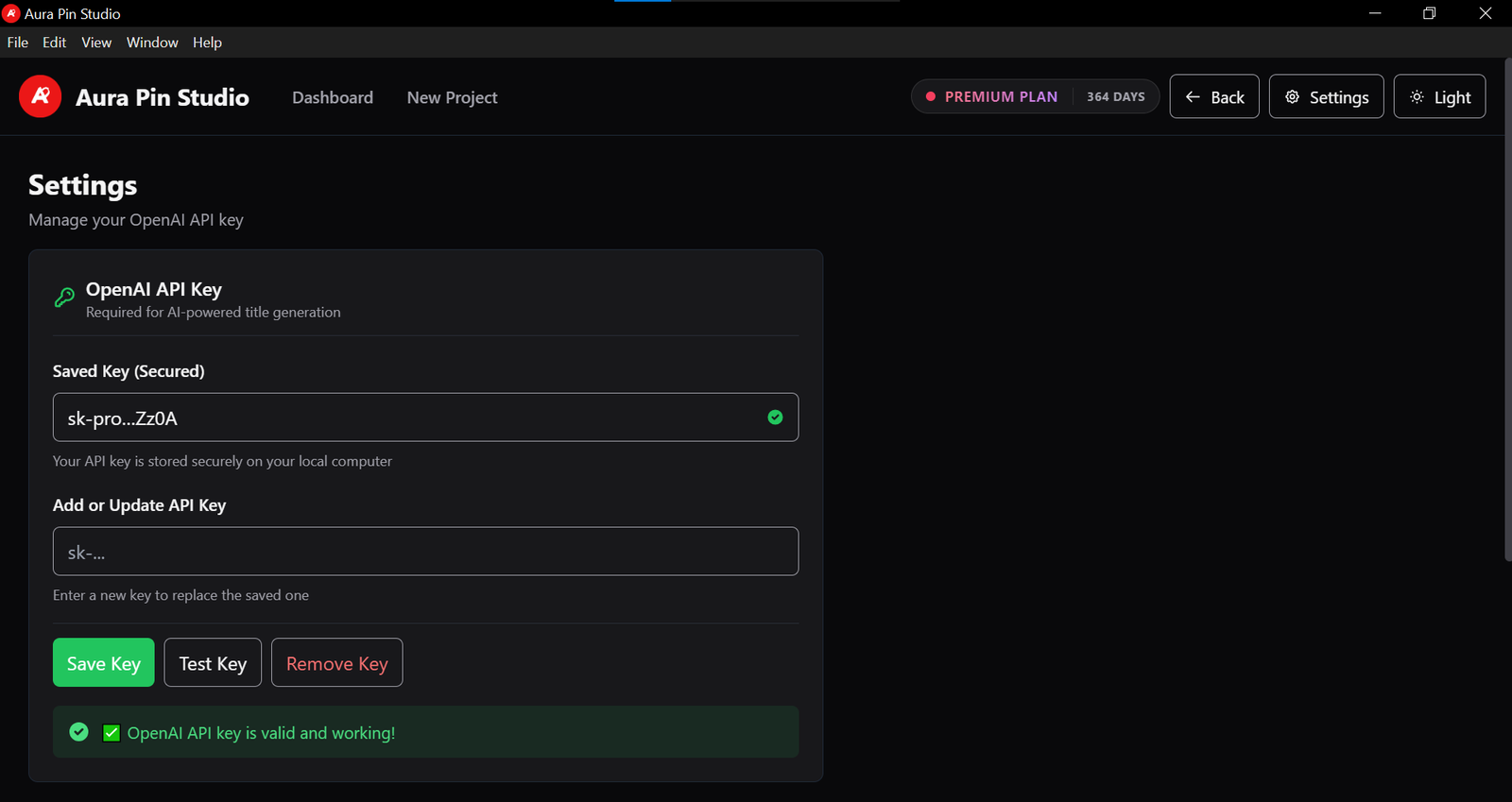Click the Remove Key button
Screen dimensions: 1512x802
tap(337, 663)
